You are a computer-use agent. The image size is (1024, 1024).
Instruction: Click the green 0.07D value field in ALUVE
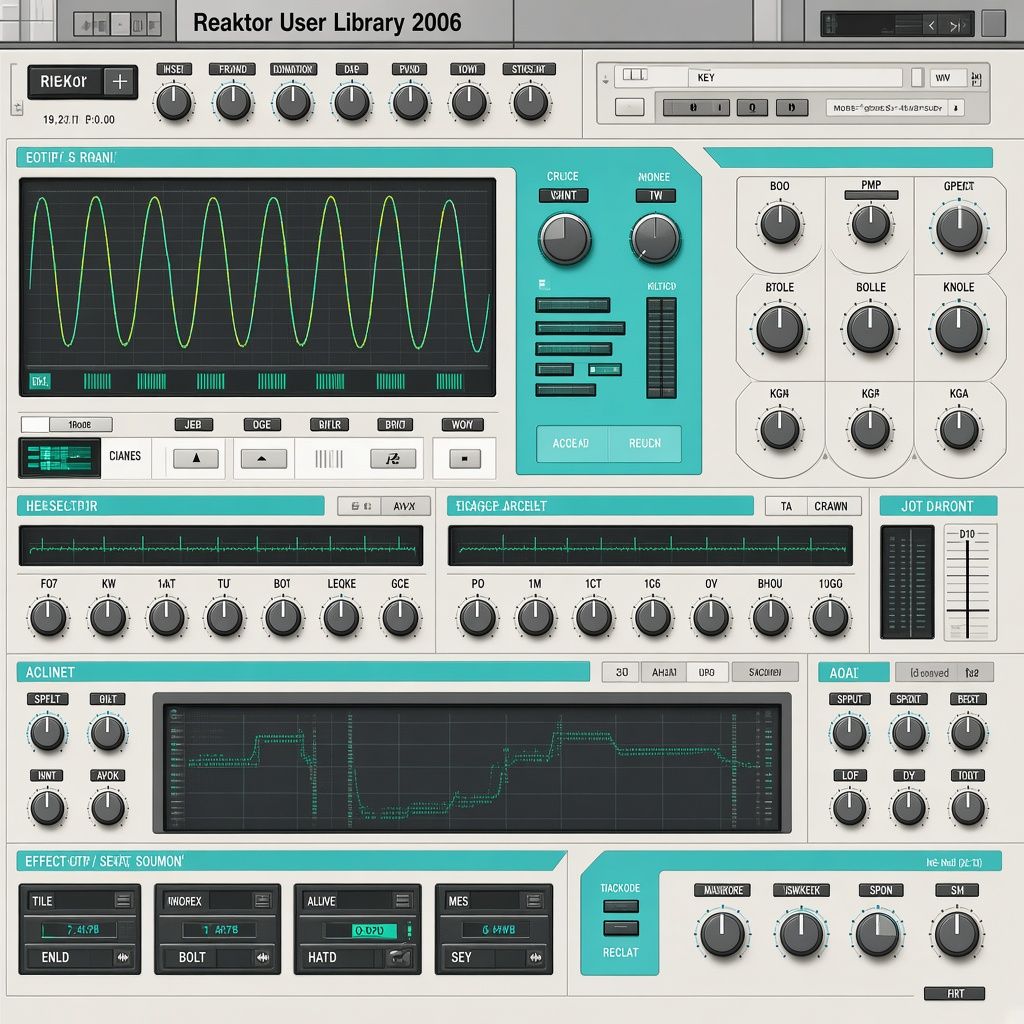click(x=374, y=930)
